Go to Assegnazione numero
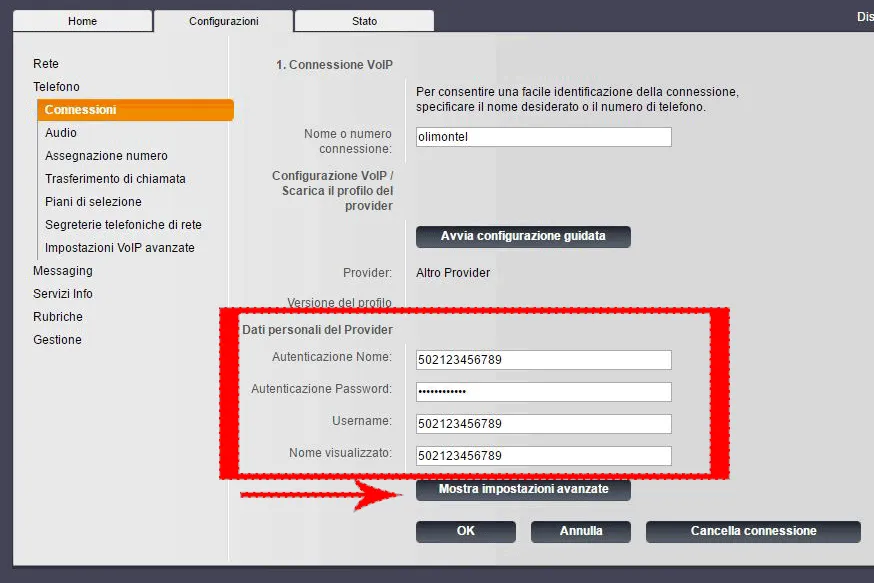The height and width of the screenshot is (583, 874). 106,156
